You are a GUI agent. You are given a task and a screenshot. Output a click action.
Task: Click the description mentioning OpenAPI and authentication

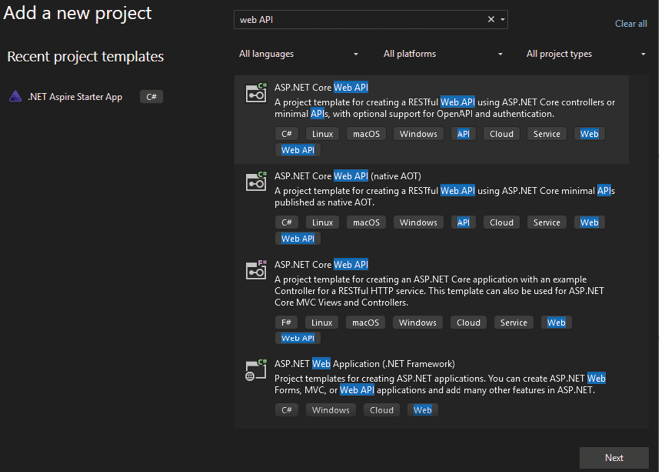[445, 108]
